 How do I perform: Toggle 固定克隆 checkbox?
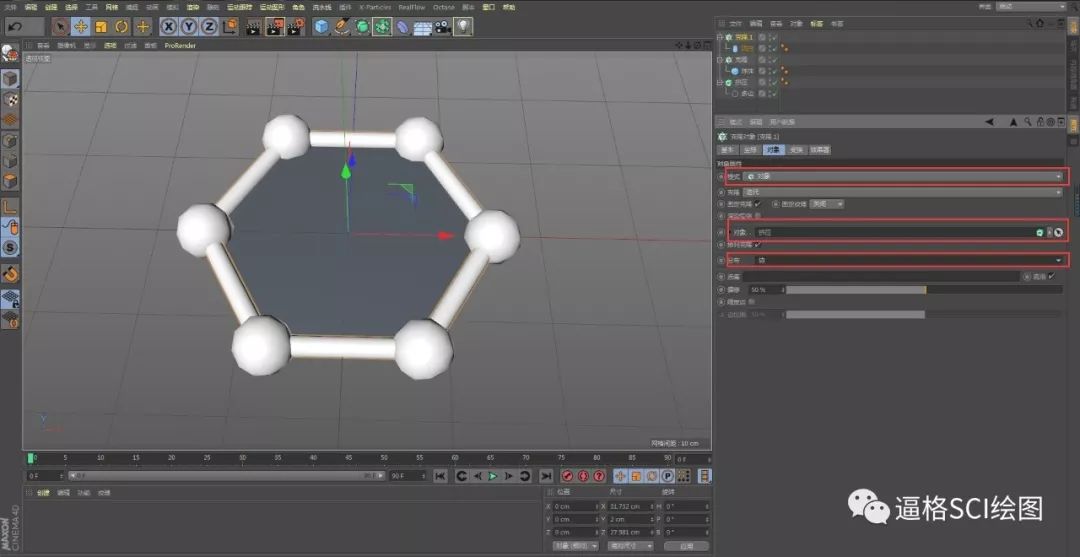758,204
